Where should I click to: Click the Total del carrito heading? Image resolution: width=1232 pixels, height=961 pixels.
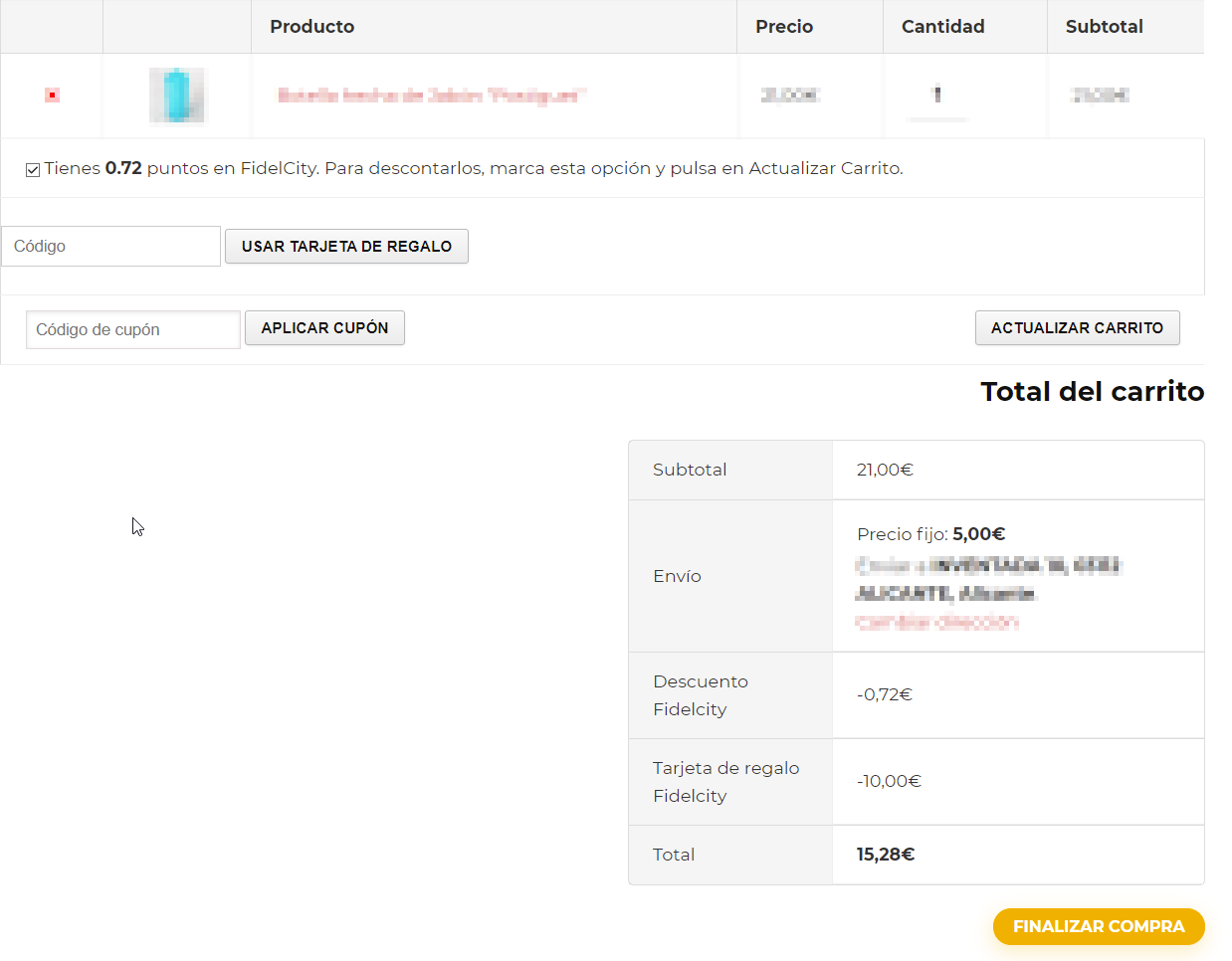[x=1092, y=392]
